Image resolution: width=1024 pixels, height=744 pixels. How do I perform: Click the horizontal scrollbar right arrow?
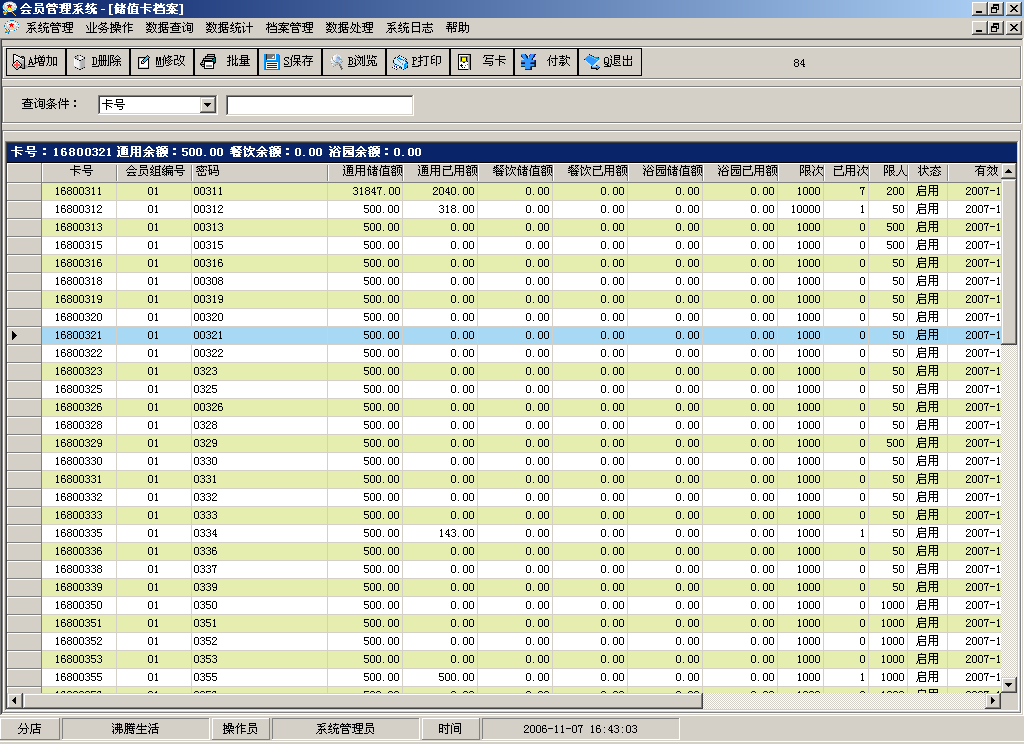[993, 701]
